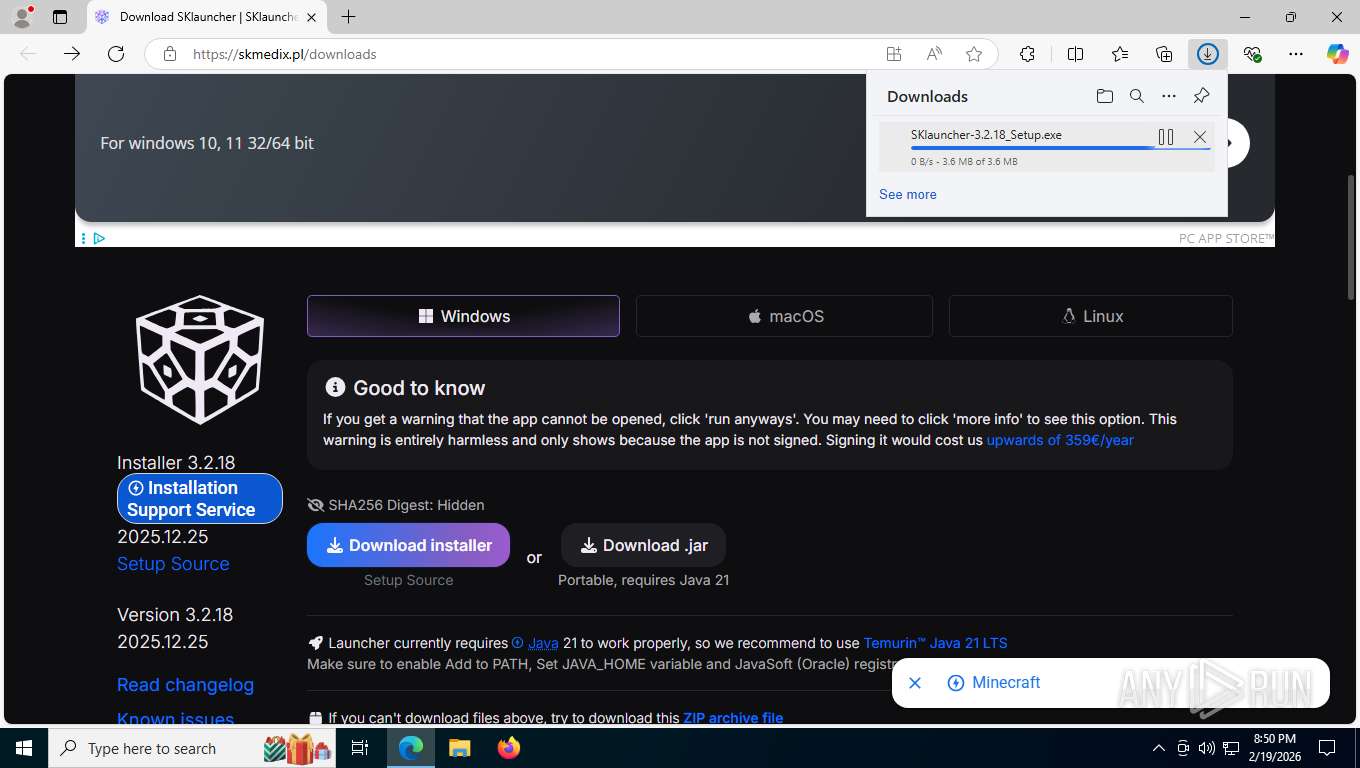Click the SKlauncher cube logo

pyautogui.click(x=200, y=359)
